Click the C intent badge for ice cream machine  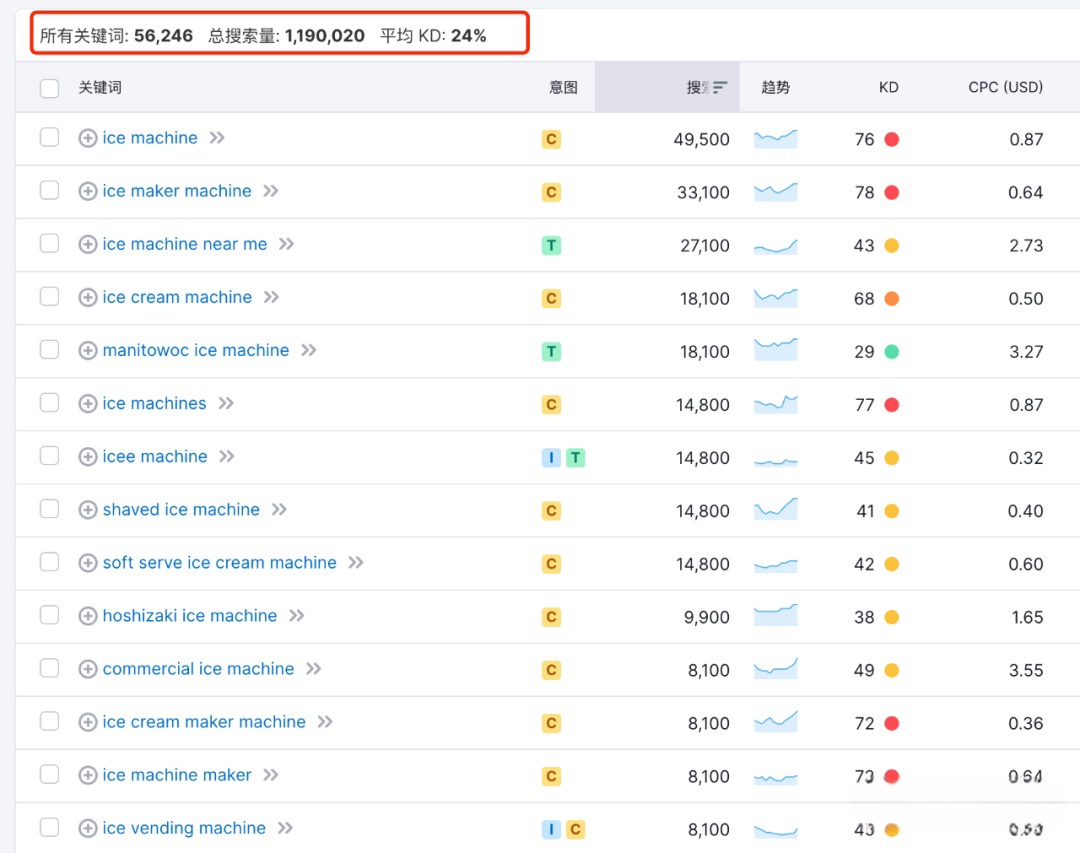coord(551,298)
